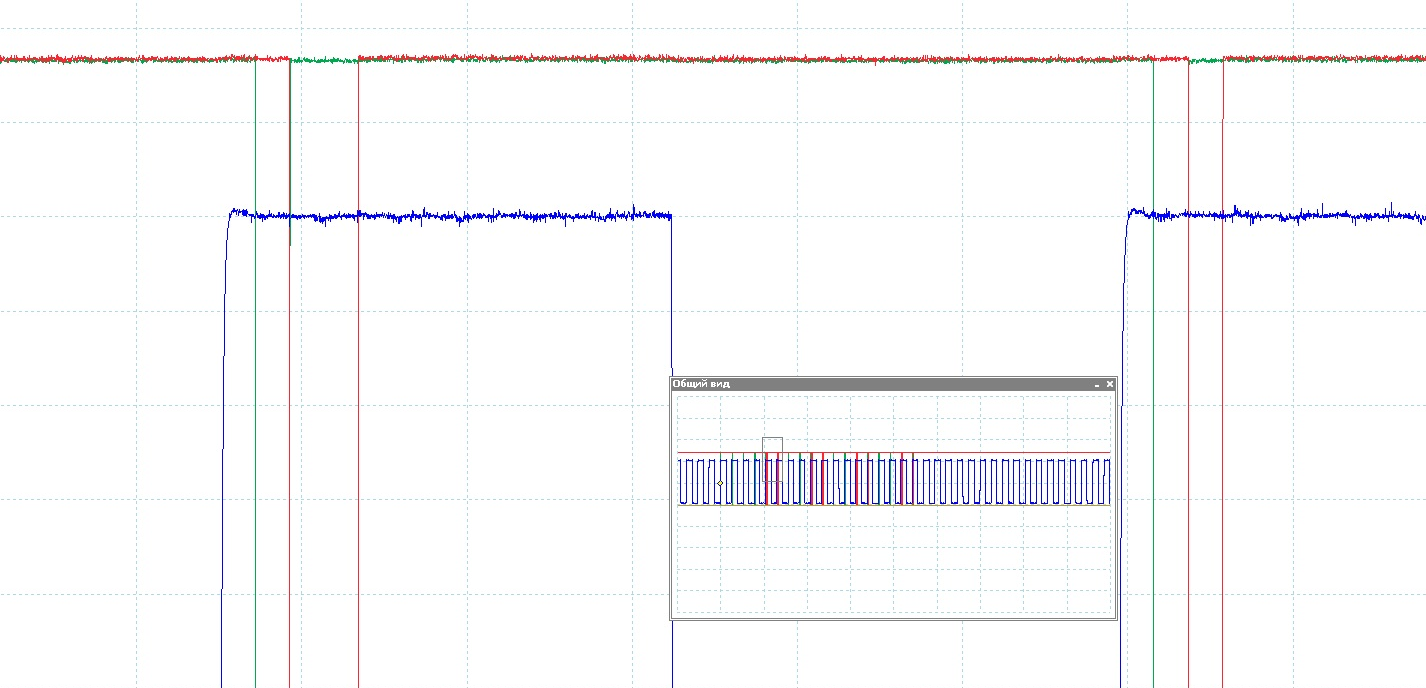The image size is (1426, 688).
Task: Select the rightmost red vertical marker line
Action: 1222,400
